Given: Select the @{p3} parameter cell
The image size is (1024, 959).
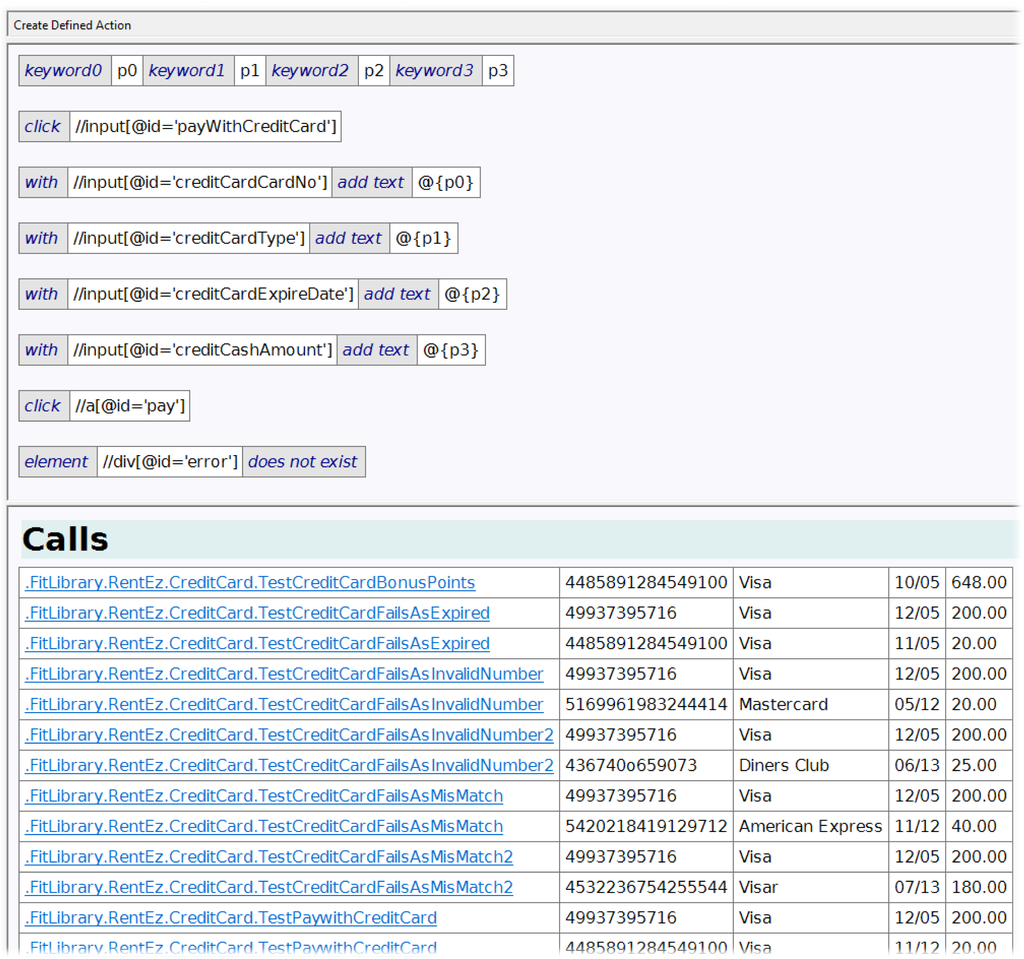Looking at the screenshot, I should pos(450,350).
